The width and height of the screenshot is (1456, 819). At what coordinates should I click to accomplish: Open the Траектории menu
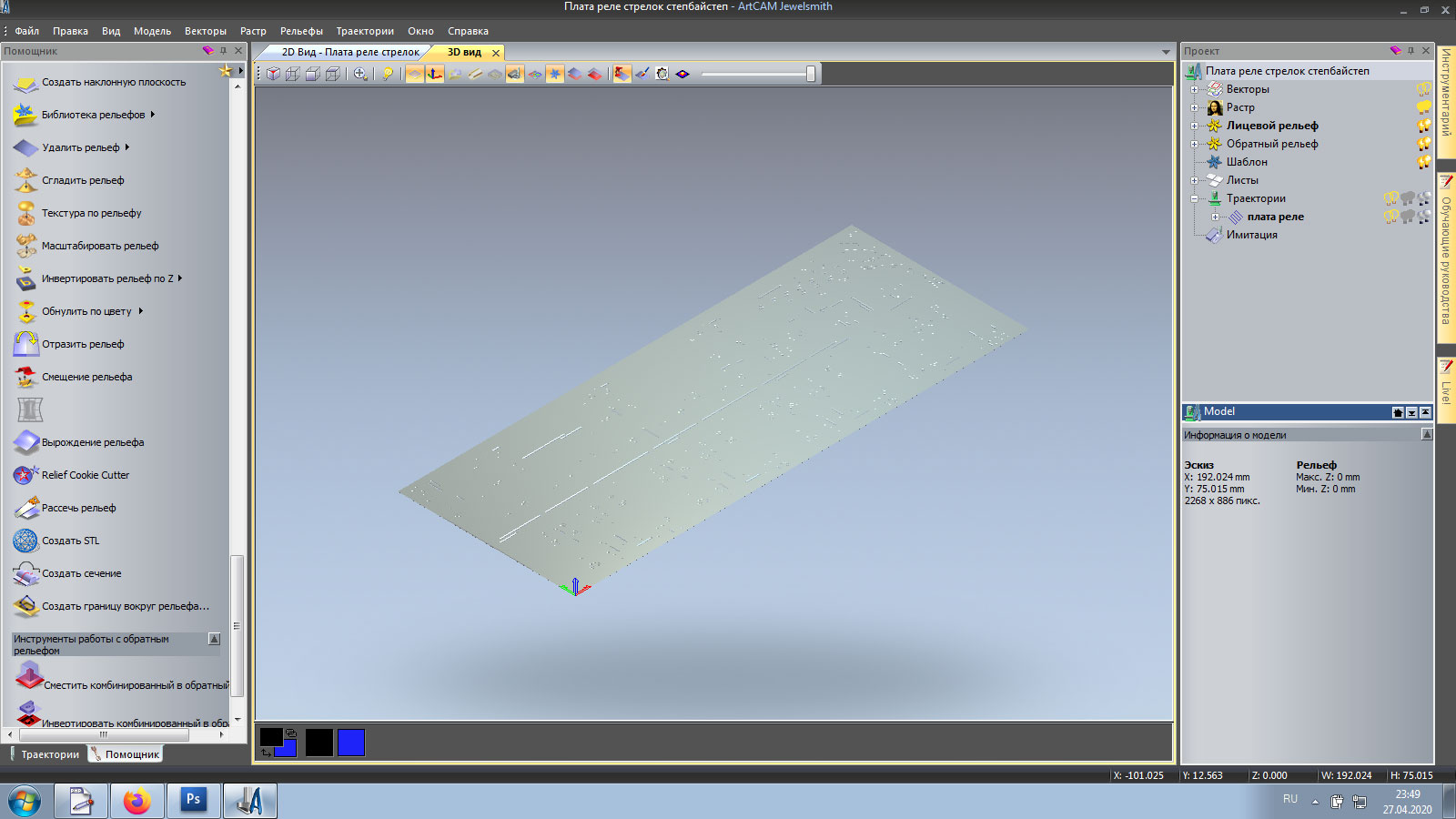coord(365,31)
